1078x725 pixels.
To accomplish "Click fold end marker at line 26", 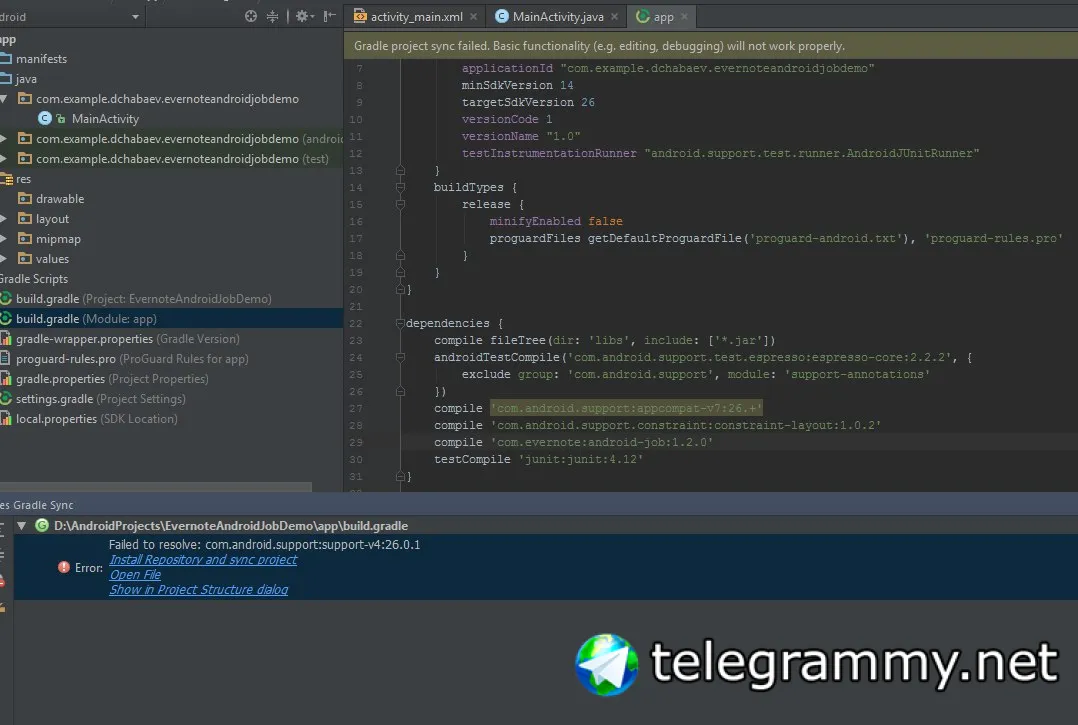I will coord(400,391).
